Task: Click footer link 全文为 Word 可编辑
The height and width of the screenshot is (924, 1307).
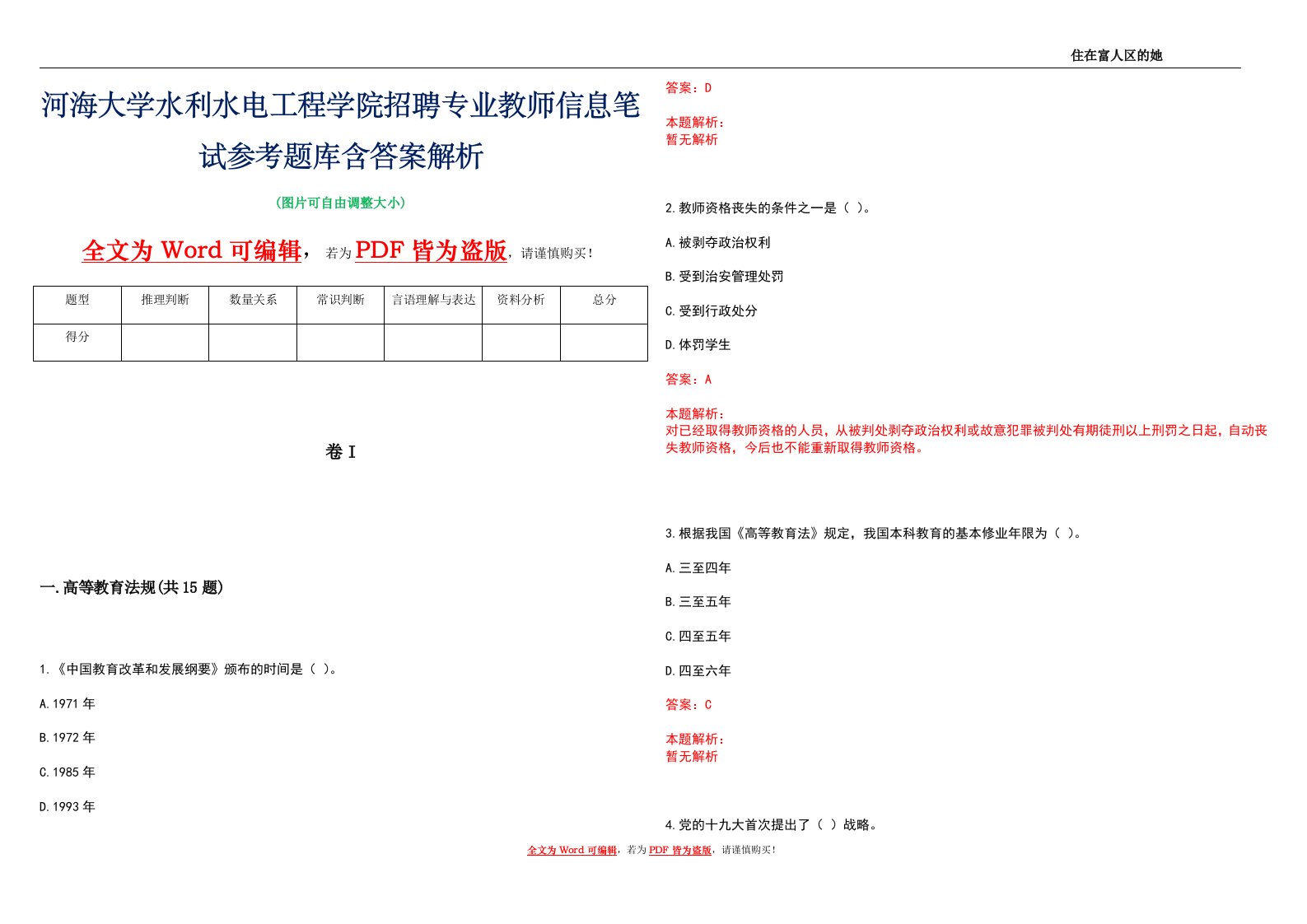Action: tap(572, 850)
